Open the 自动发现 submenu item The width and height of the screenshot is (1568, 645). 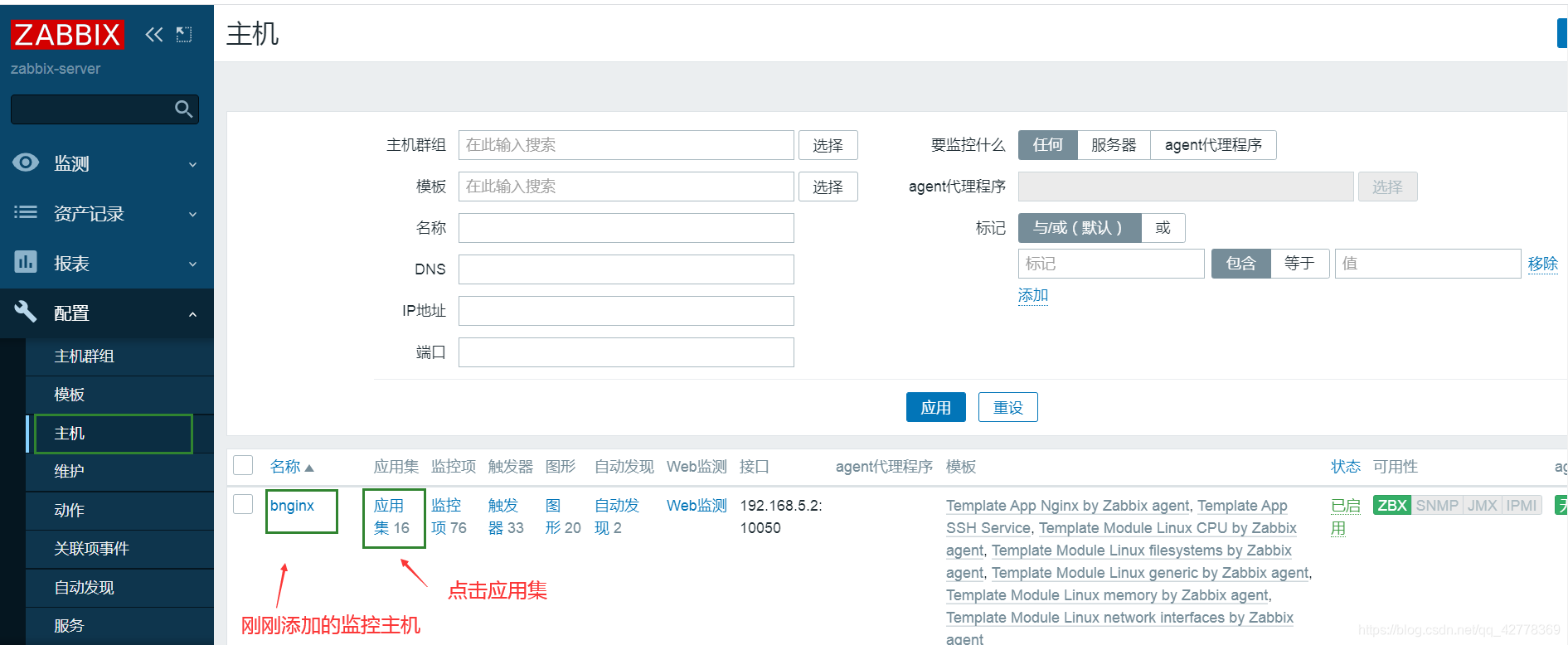pos(119,588)
